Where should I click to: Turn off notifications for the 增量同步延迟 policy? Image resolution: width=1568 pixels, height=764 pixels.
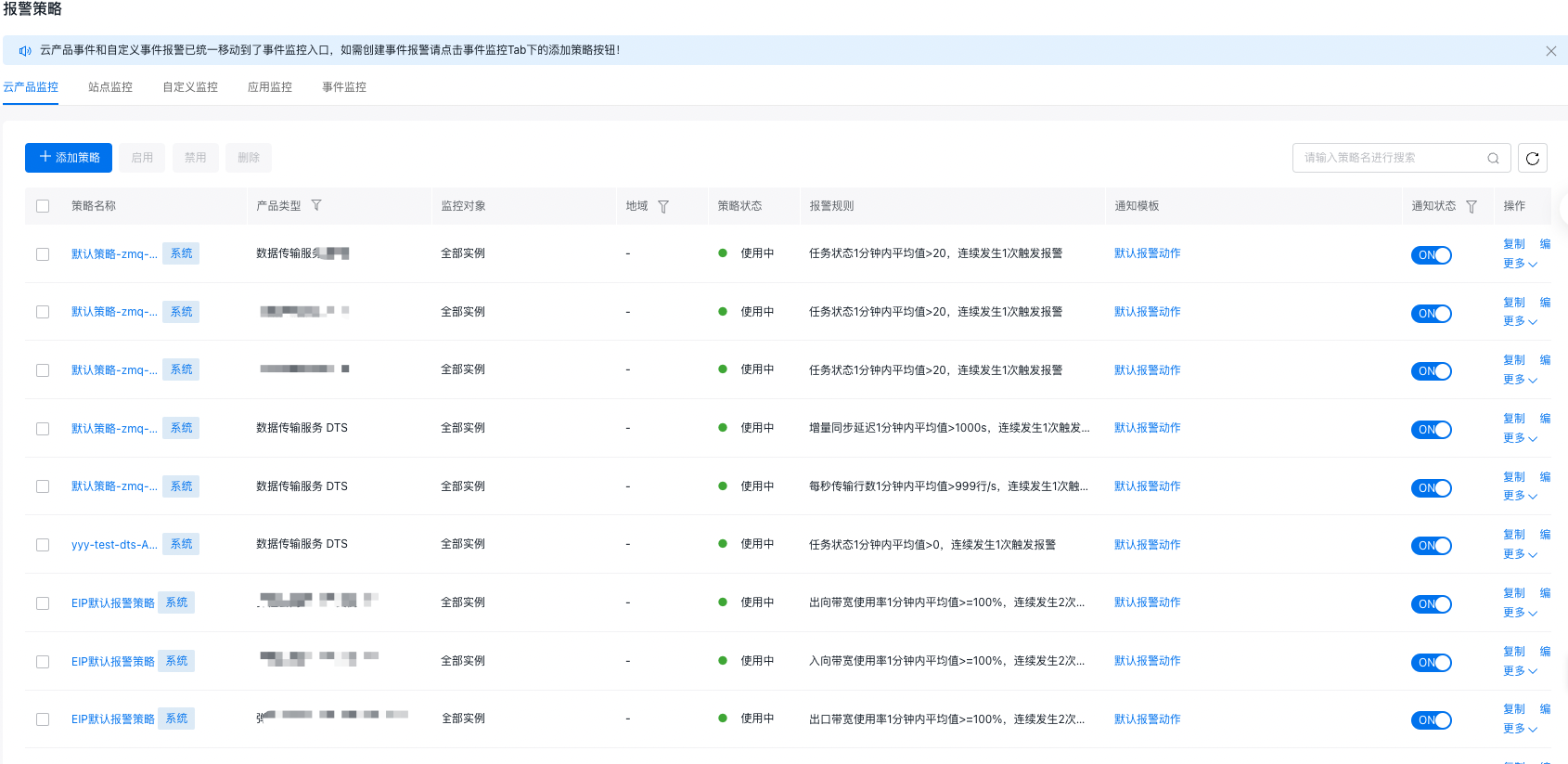(1432, 430)
